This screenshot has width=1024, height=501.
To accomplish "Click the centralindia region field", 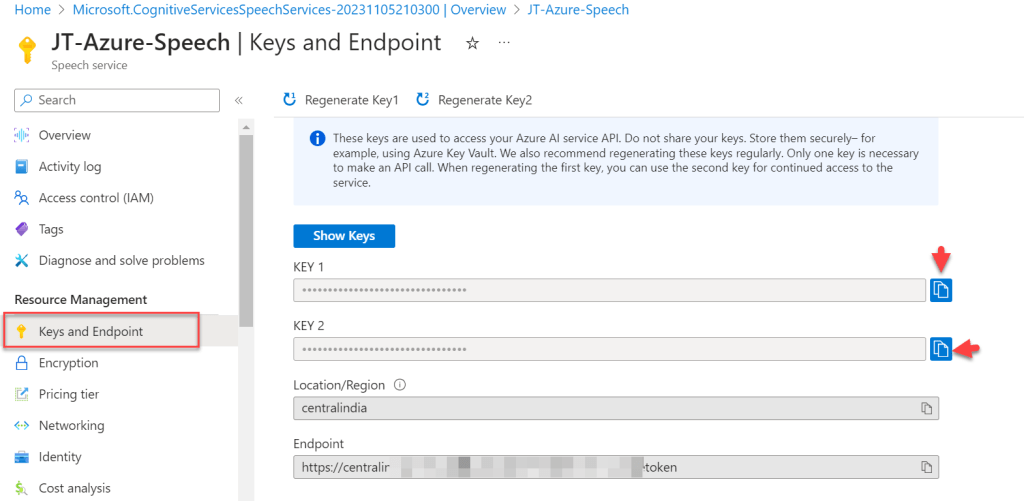I will click(616, 408).
